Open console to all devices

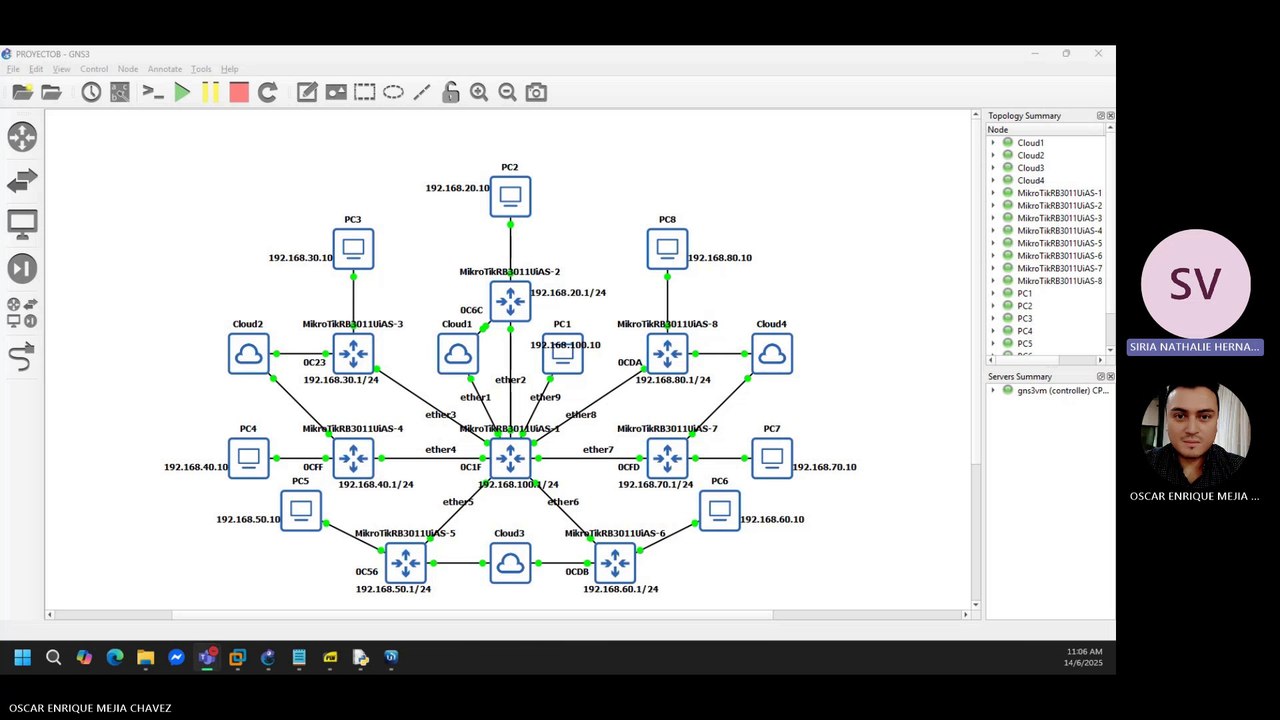point(152,92)
